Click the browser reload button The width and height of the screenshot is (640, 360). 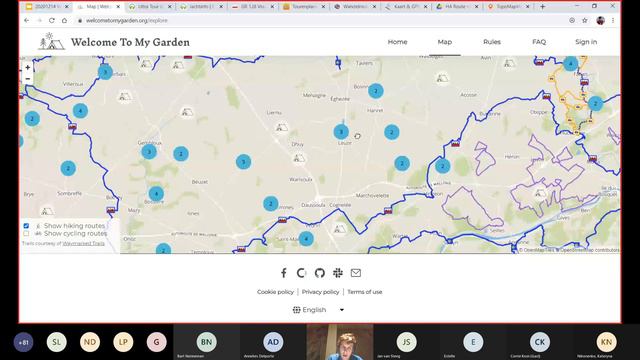51,20
